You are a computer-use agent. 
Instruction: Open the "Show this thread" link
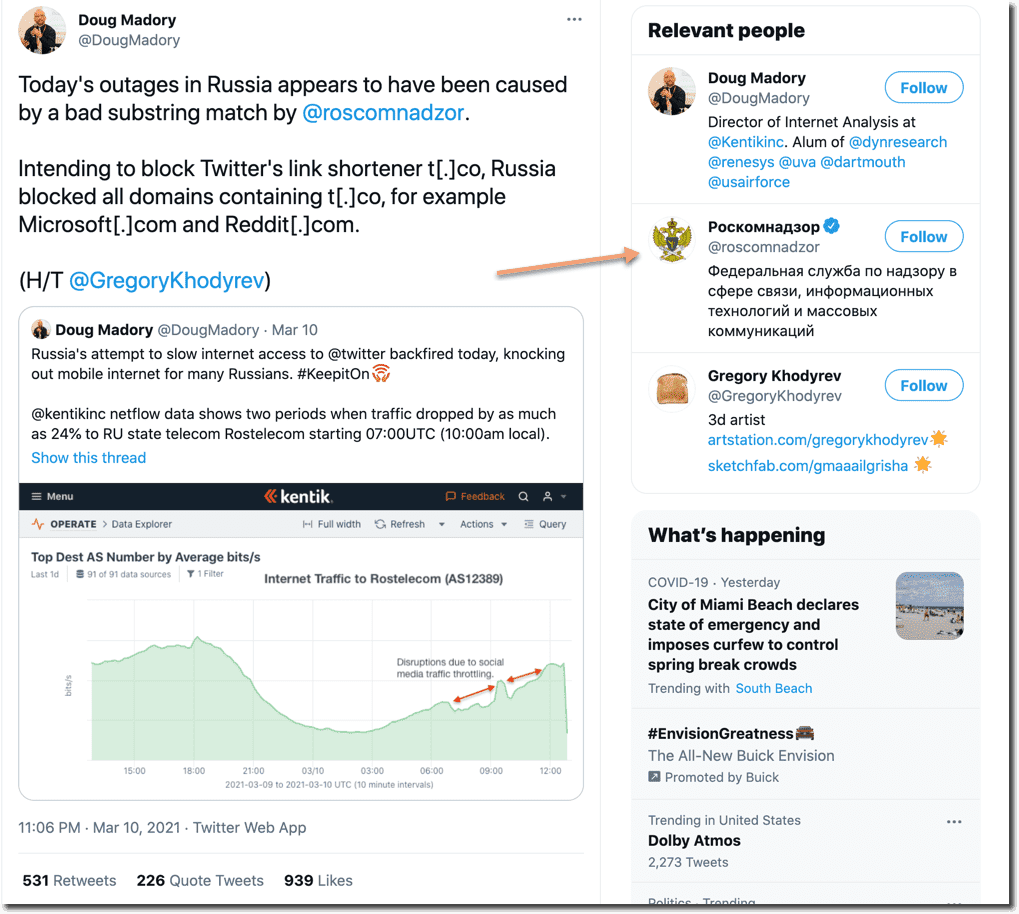[88, 458]
